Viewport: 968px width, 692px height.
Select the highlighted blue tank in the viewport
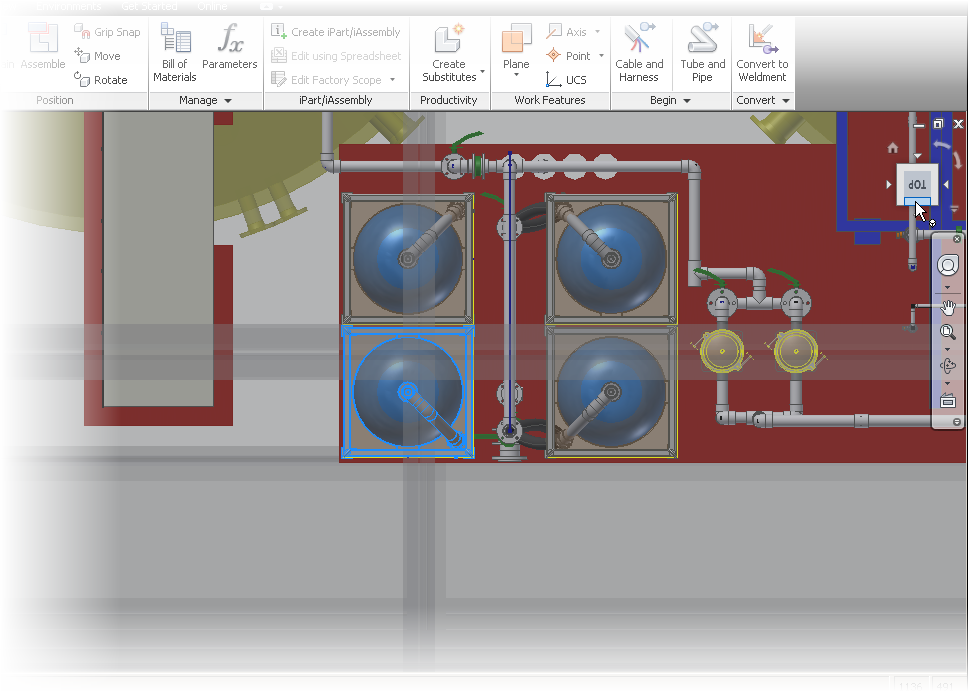(x=407, y=391)
